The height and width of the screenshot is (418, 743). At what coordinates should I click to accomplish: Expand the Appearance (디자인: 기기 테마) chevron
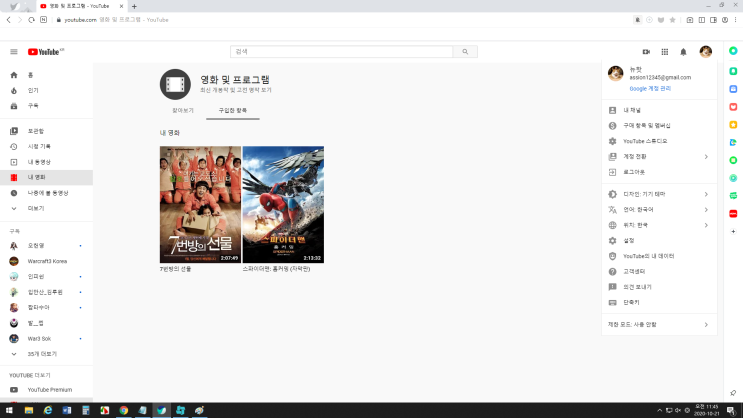click(x=706, y=194)
